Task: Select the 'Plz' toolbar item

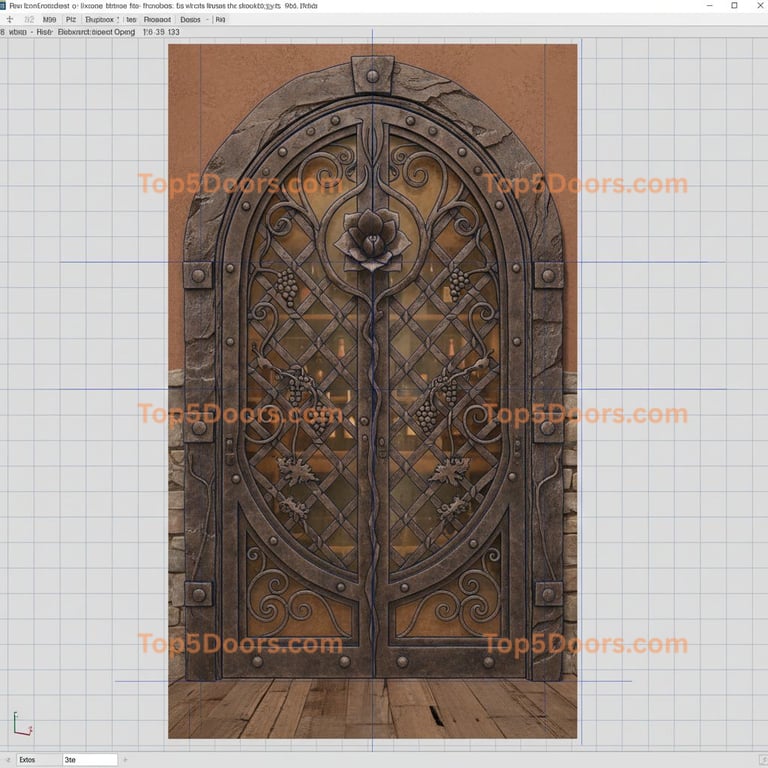Action: click(71, 20)
